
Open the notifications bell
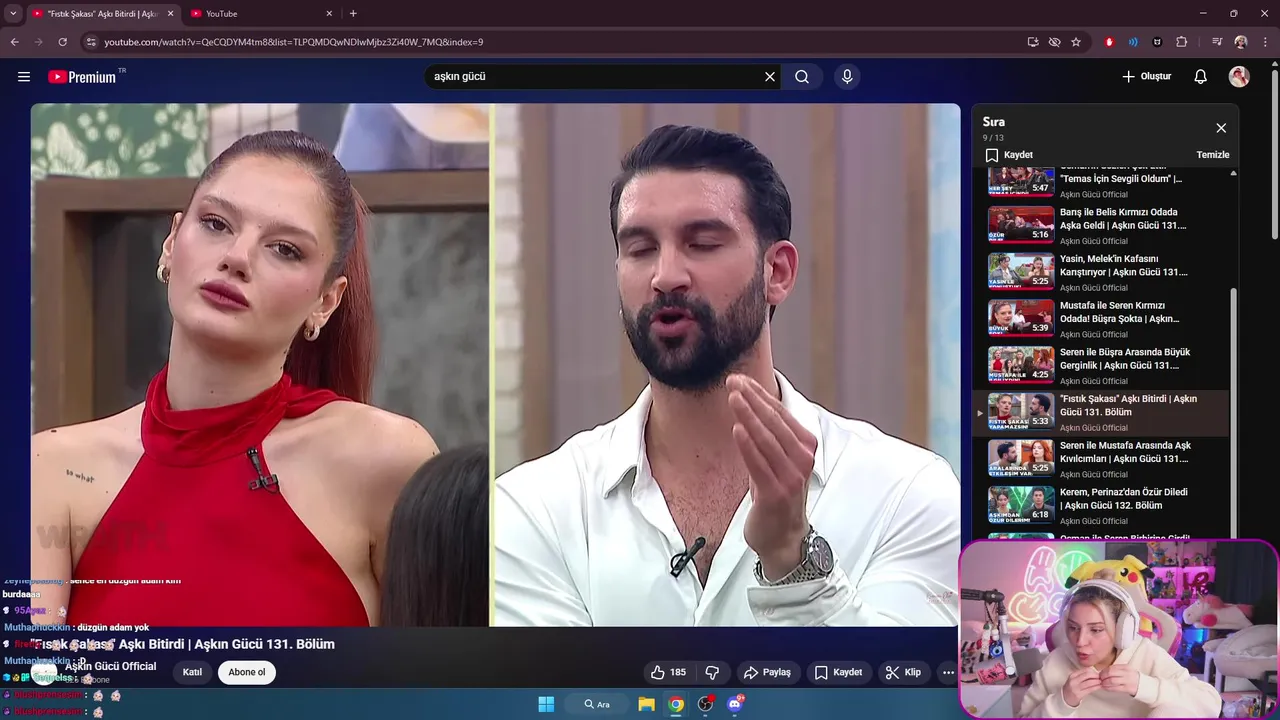point(1201,77)
